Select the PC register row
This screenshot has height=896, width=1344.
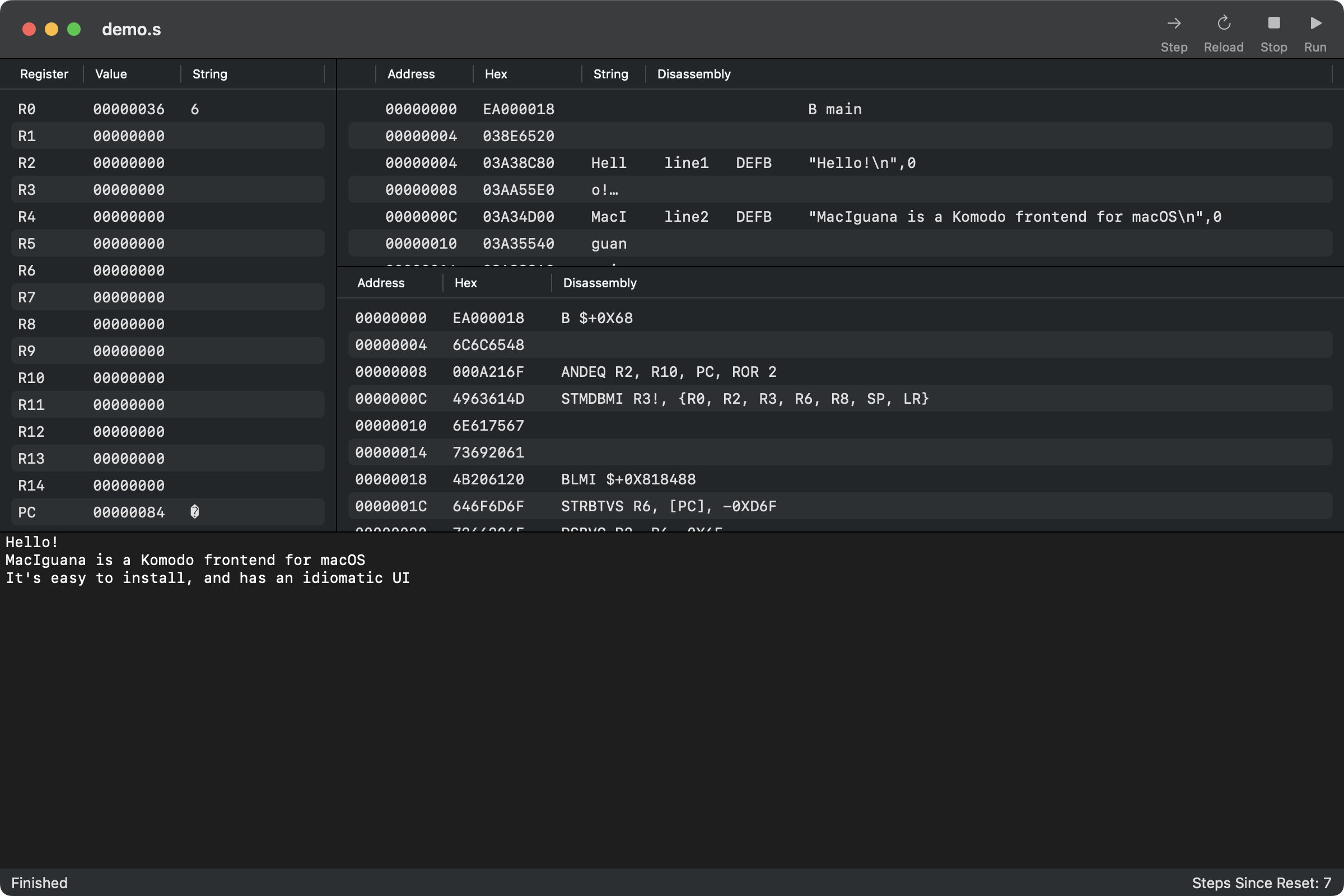point(167,512)
